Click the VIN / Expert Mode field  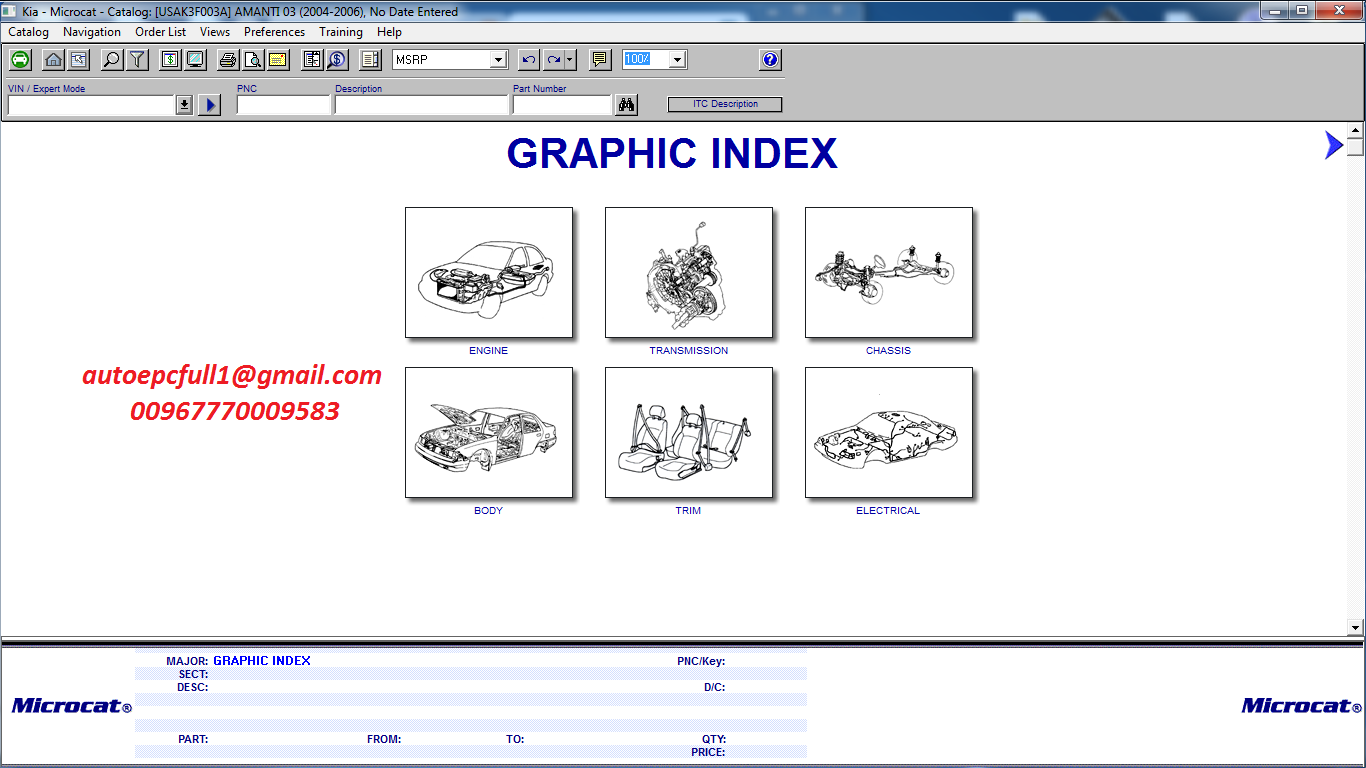(92, 105)
